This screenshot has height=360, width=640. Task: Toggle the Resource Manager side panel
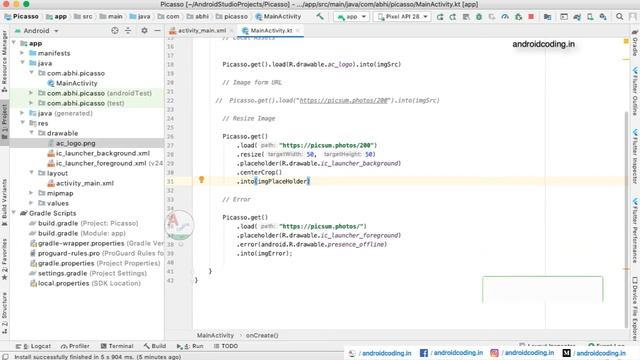(x=4, y=61)
